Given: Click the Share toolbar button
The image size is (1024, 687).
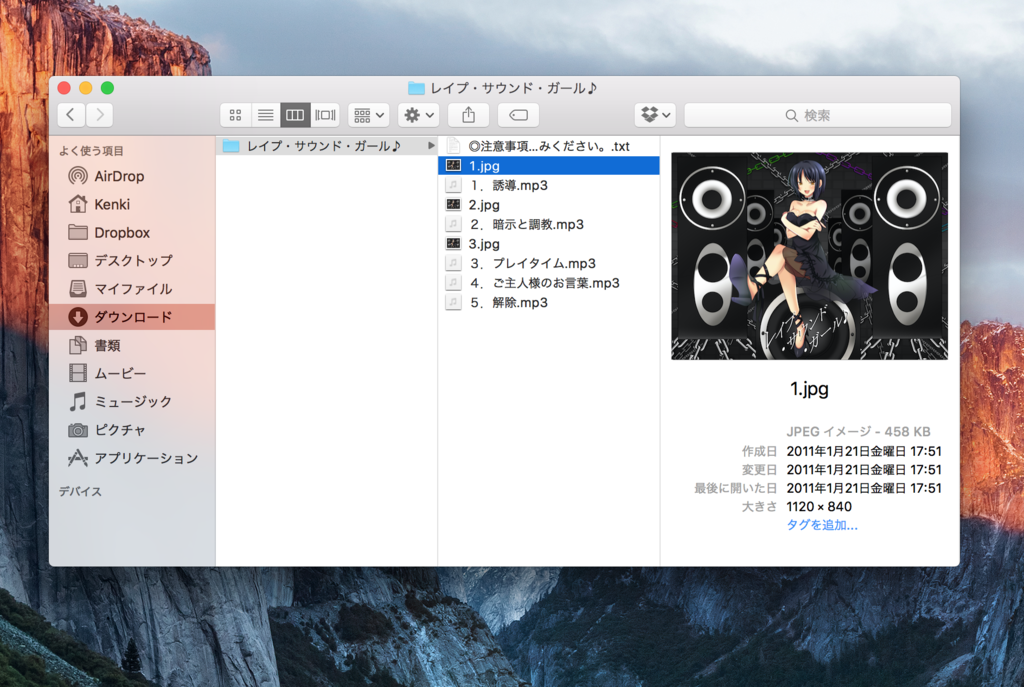Looking at the screenshot, I should (x=468, y=116).
